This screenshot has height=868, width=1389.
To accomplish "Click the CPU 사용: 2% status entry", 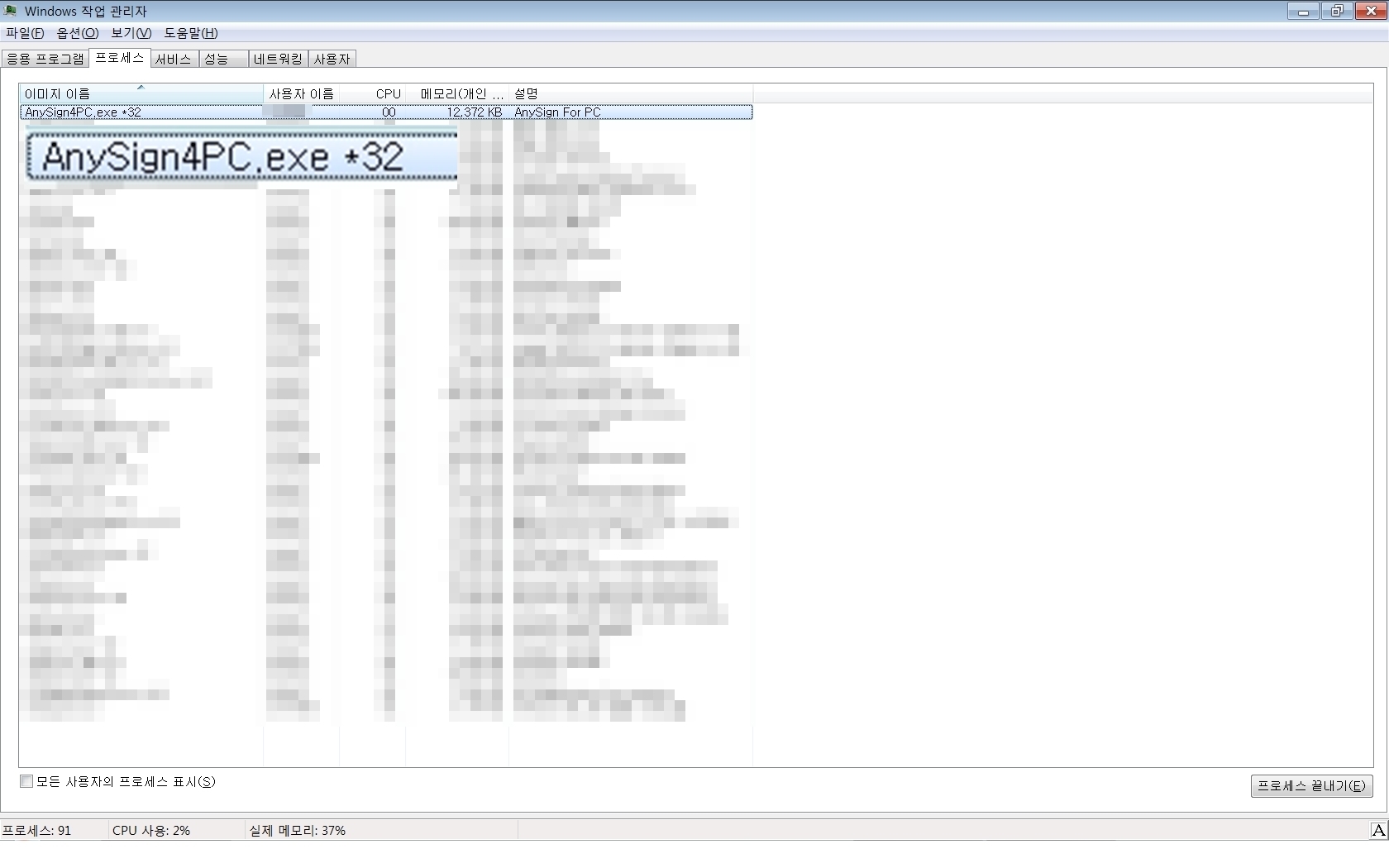I will (x=151, y=830).
